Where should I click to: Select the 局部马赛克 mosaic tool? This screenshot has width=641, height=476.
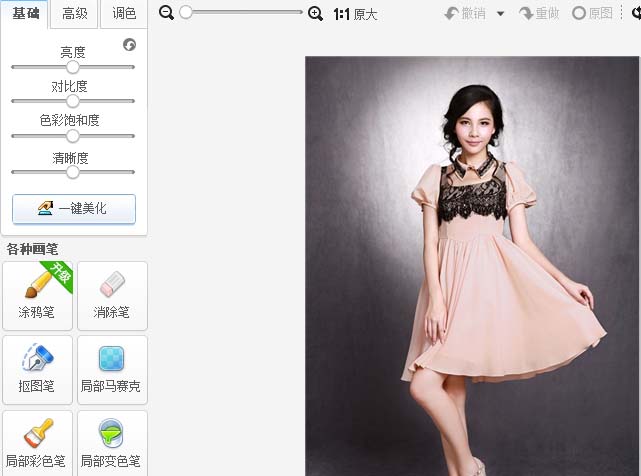112,370
